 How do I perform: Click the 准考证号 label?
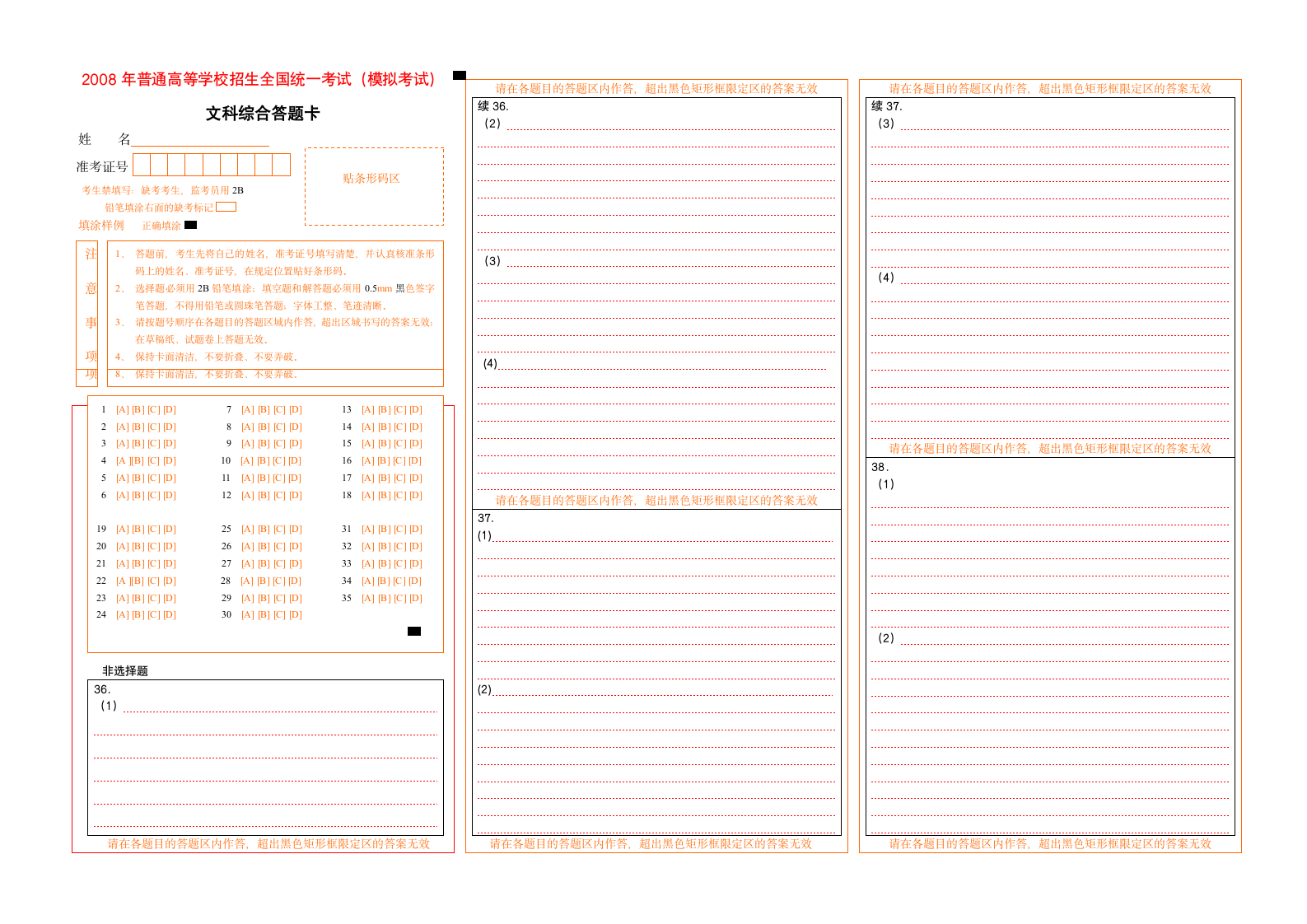tap(102, 166)
